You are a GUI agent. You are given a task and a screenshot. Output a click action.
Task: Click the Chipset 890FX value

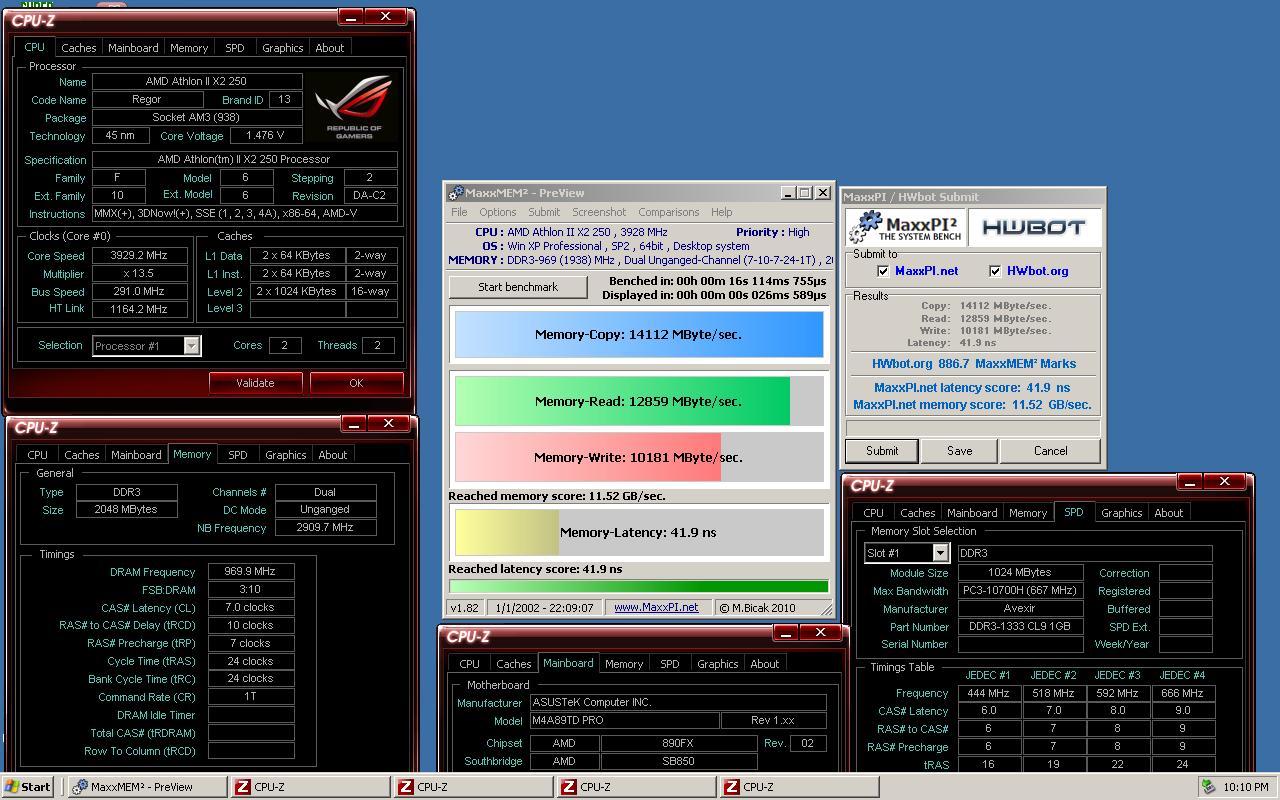pos(678,743)
